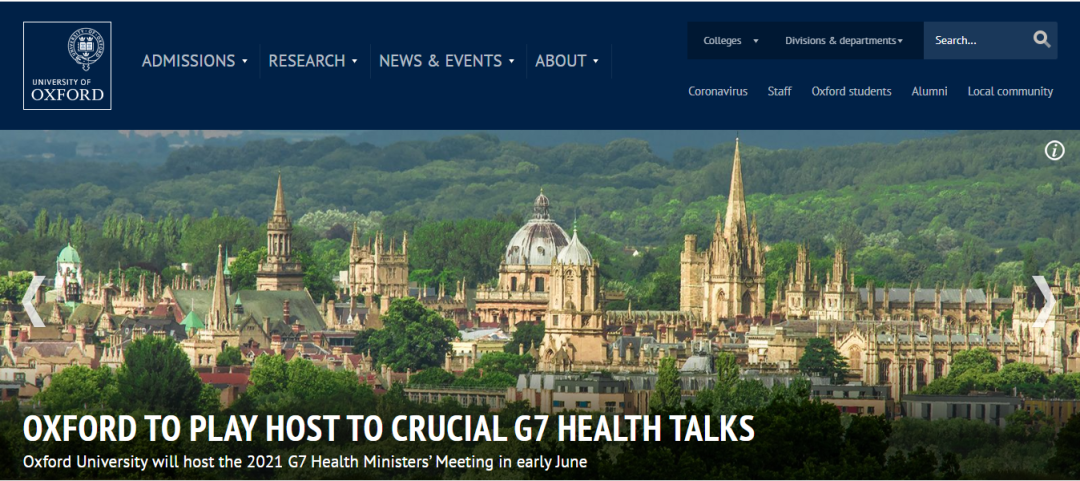
Task: Click the G7 Health Ministers' Meeting subtitle
Action: [305, 462]
